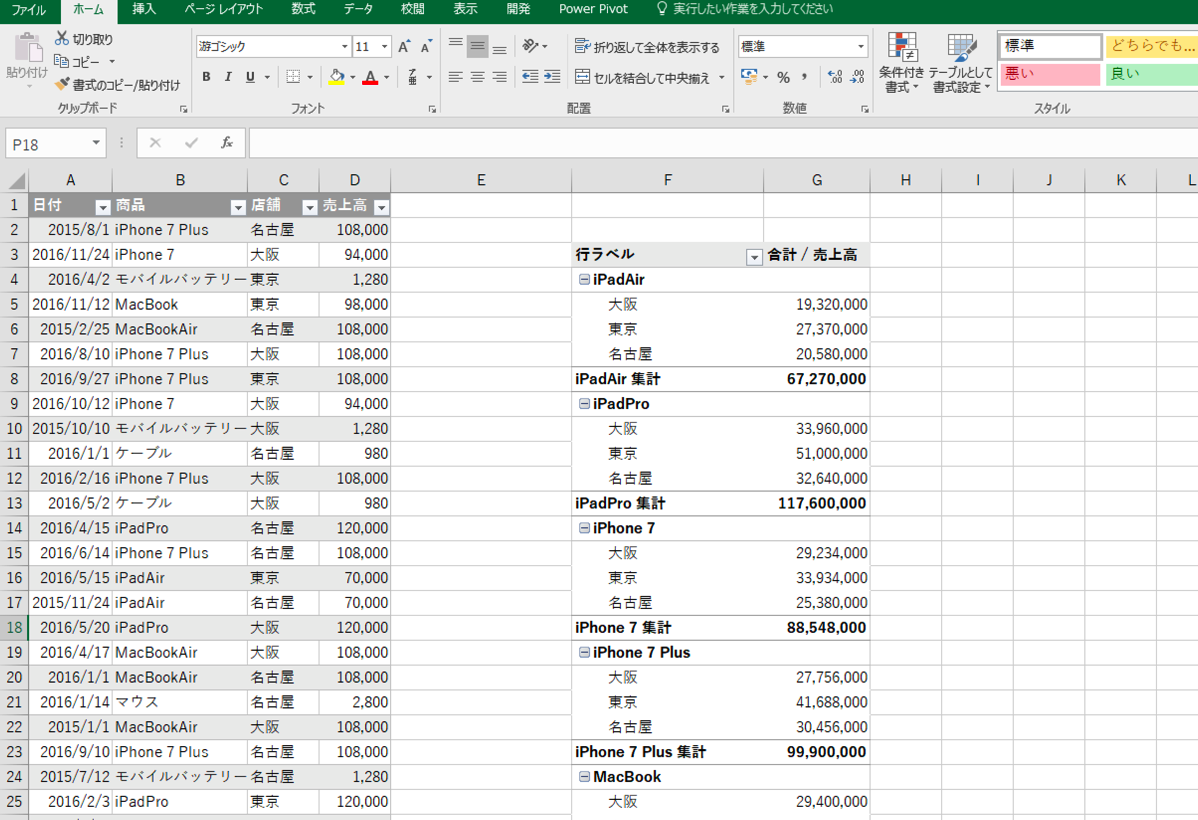Select the Format Painter (書式のコピー/貼り付け)
1198x820 pixels.
(x=118, y=85)
